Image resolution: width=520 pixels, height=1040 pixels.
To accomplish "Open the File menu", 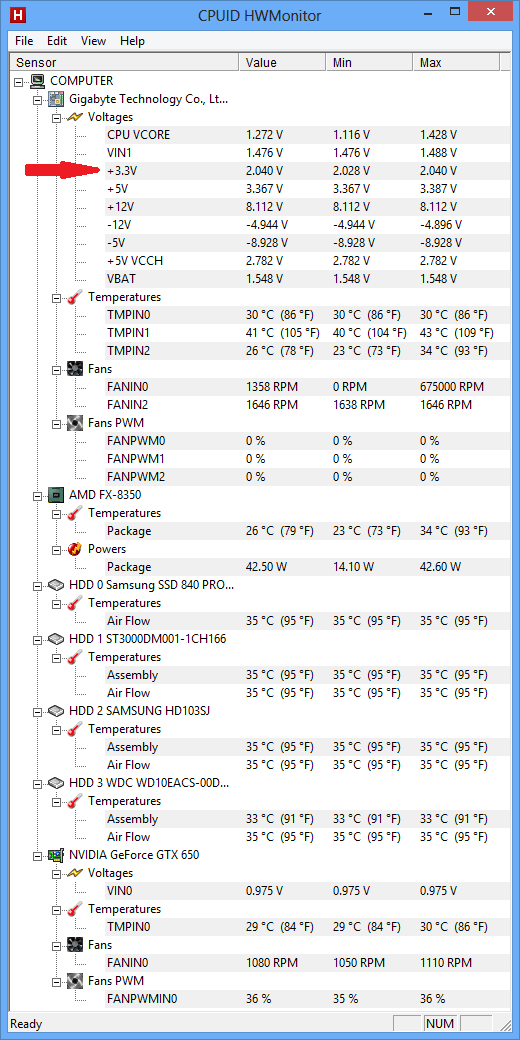I will [24, 41].
